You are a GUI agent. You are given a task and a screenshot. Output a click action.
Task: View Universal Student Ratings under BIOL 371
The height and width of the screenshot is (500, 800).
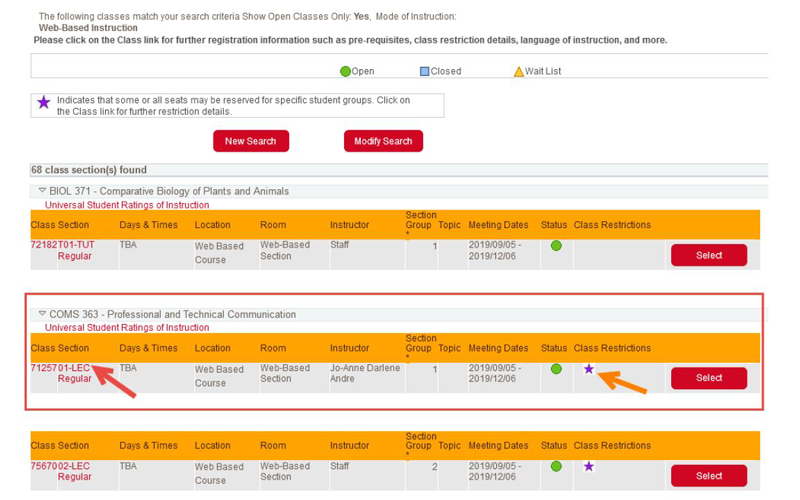tap(127, 205)
